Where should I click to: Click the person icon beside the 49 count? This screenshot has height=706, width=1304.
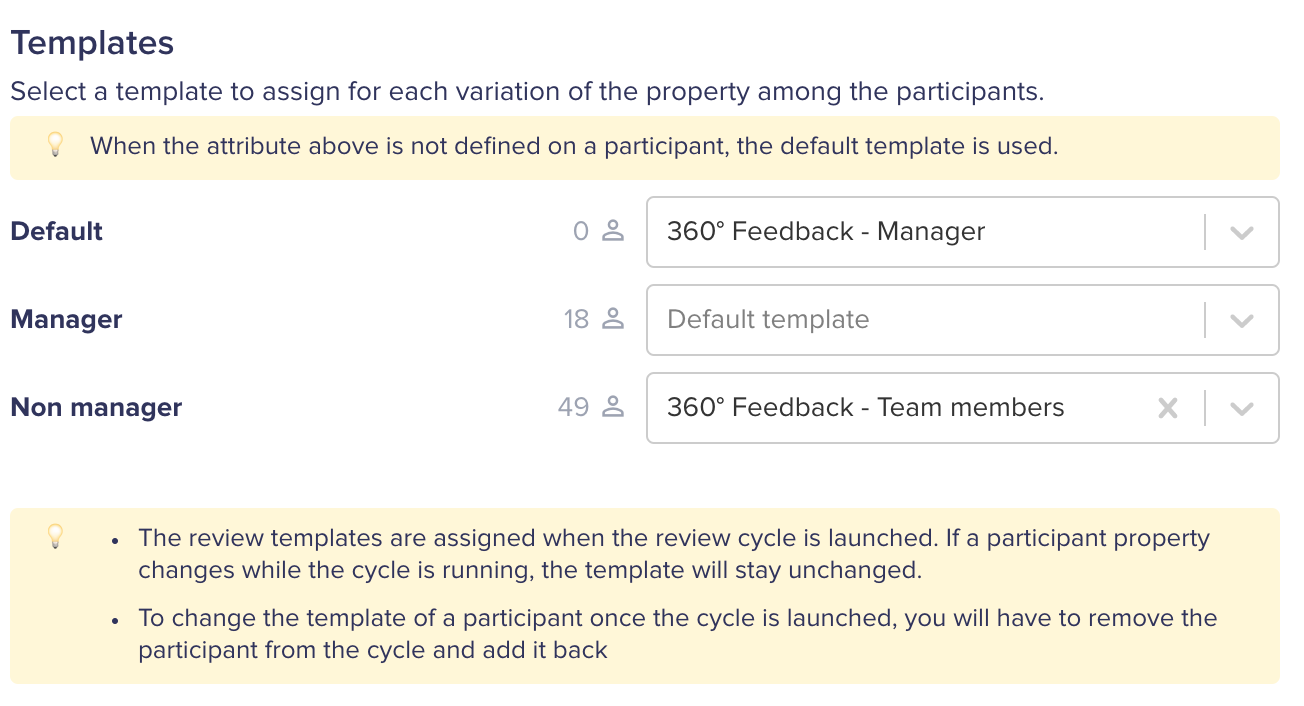[613, 408]
